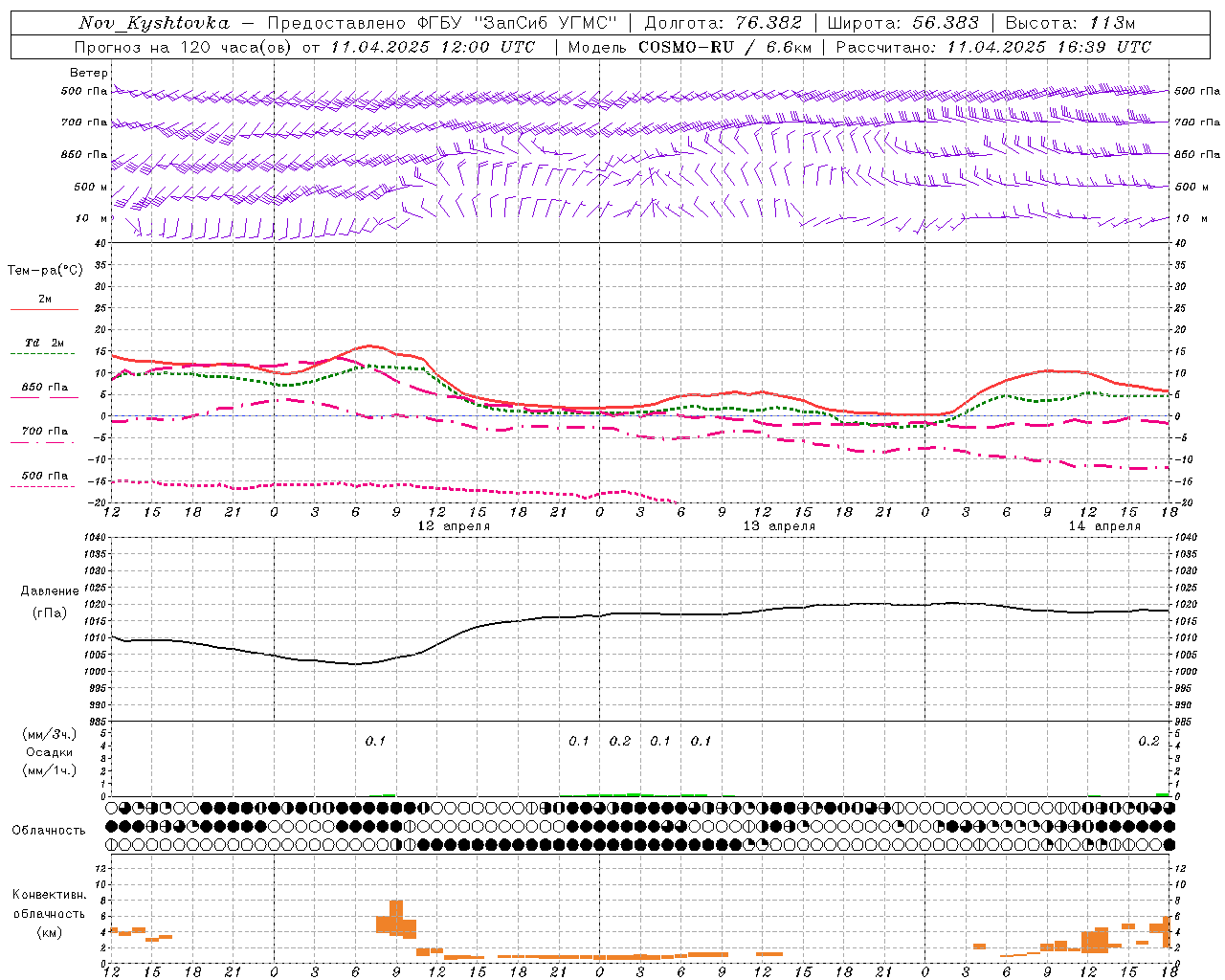Click the Тем-ра(°C) temperature axis title
Screen dimensions: 1225x980
tap(45, 271)
